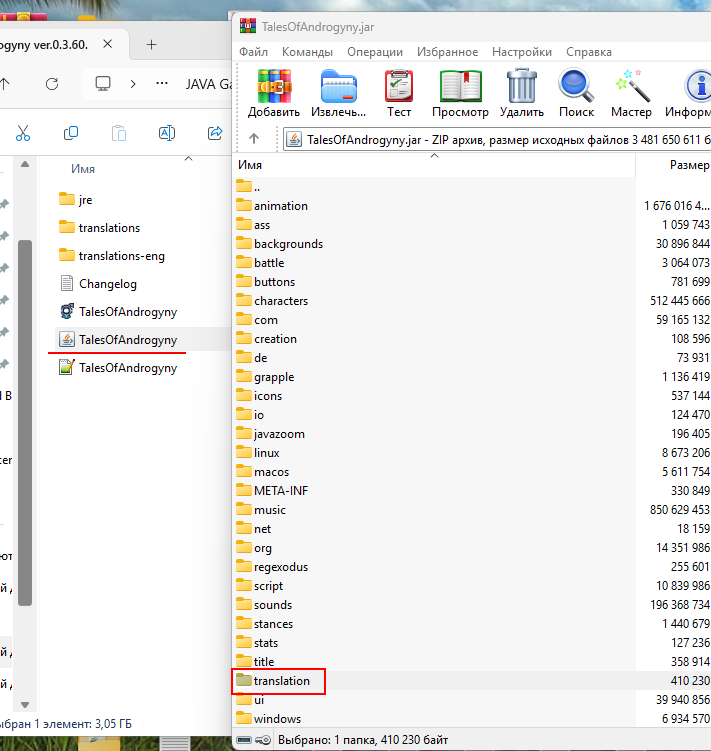Click the Поиск (Find) magnifier icon

[576, 86]
